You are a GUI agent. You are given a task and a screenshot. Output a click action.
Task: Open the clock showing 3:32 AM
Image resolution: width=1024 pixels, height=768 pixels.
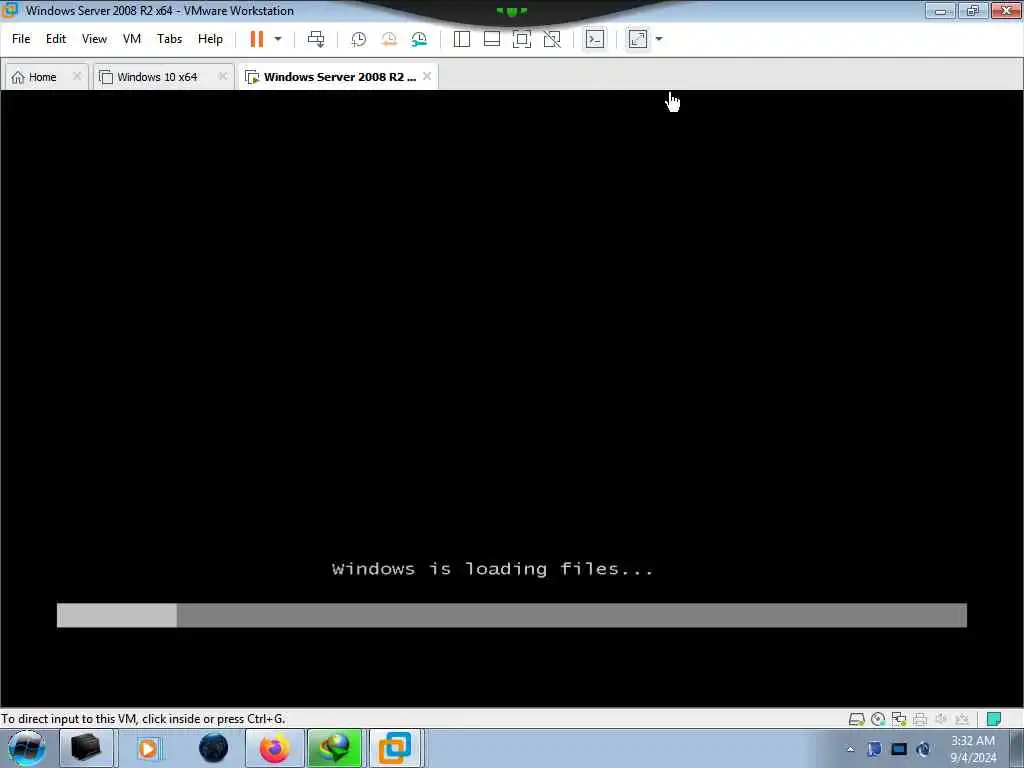point(972,749)
